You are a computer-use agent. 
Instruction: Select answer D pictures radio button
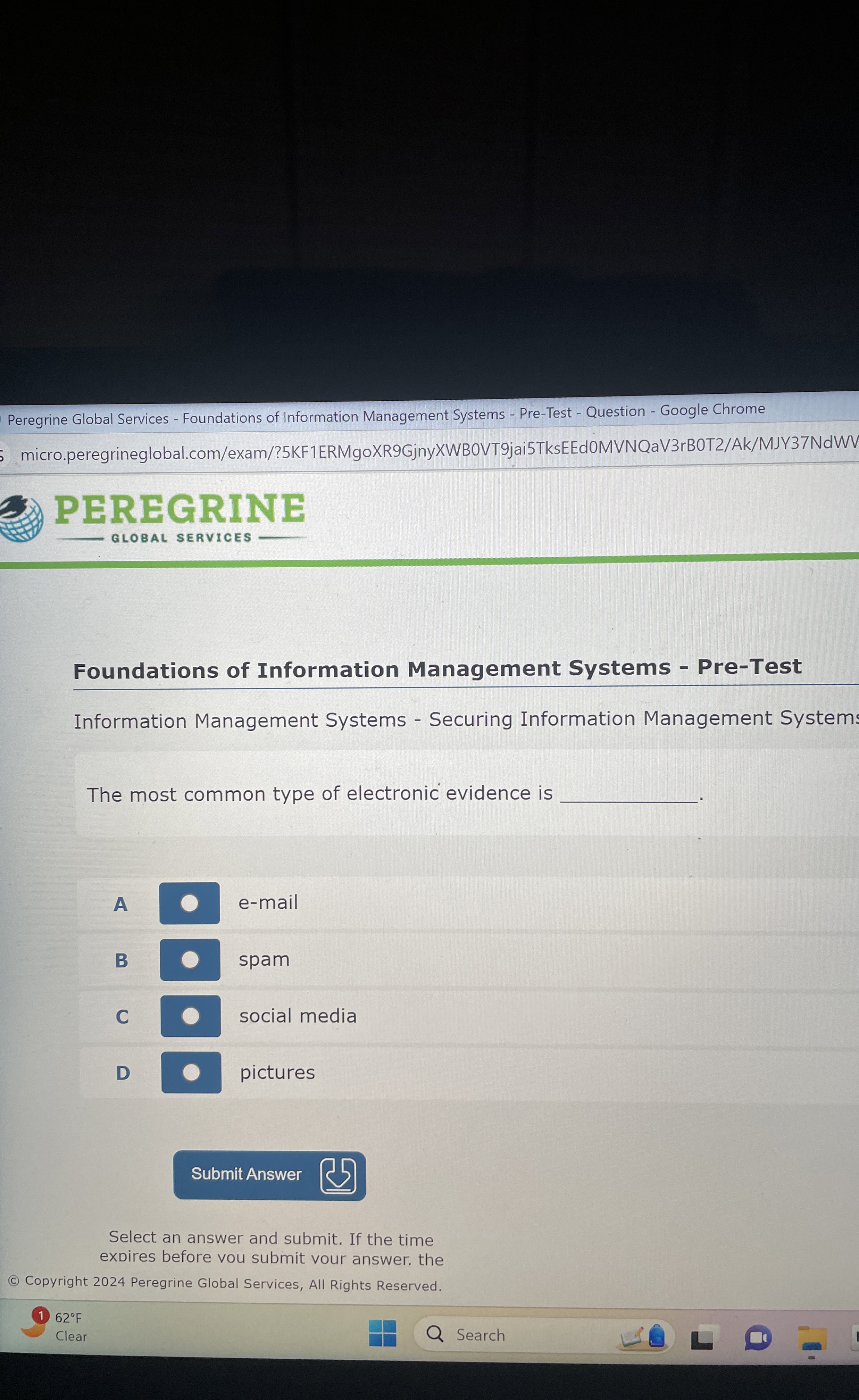pos(191,1072)
